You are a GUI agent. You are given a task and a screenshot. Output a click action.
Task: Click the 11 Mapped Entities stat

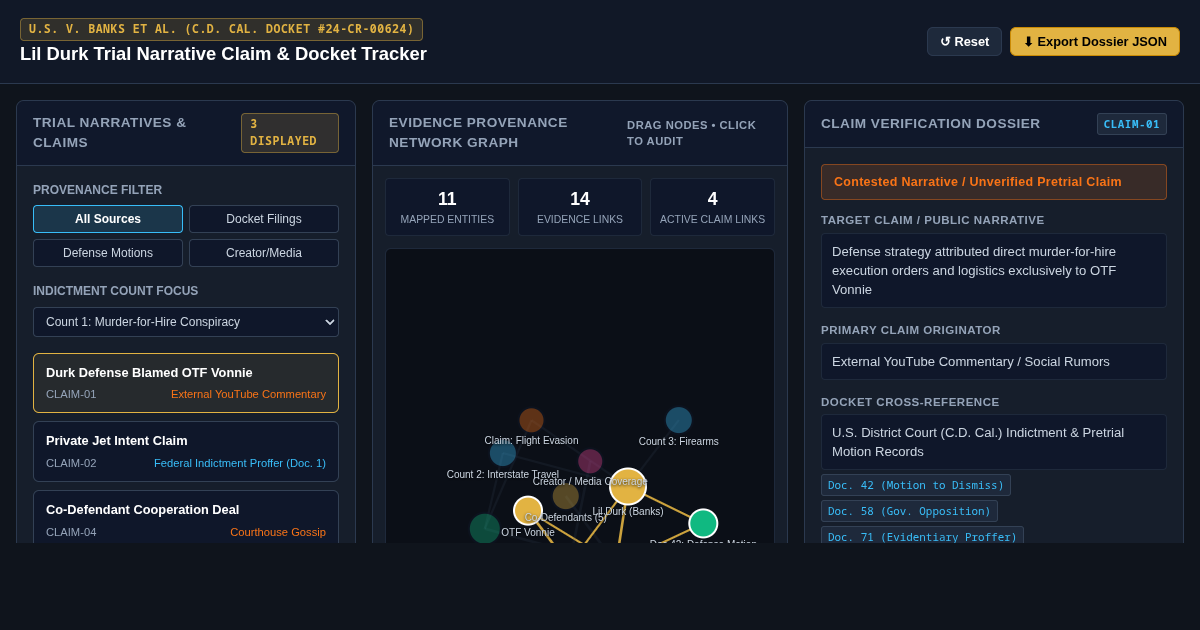[447, 207]
